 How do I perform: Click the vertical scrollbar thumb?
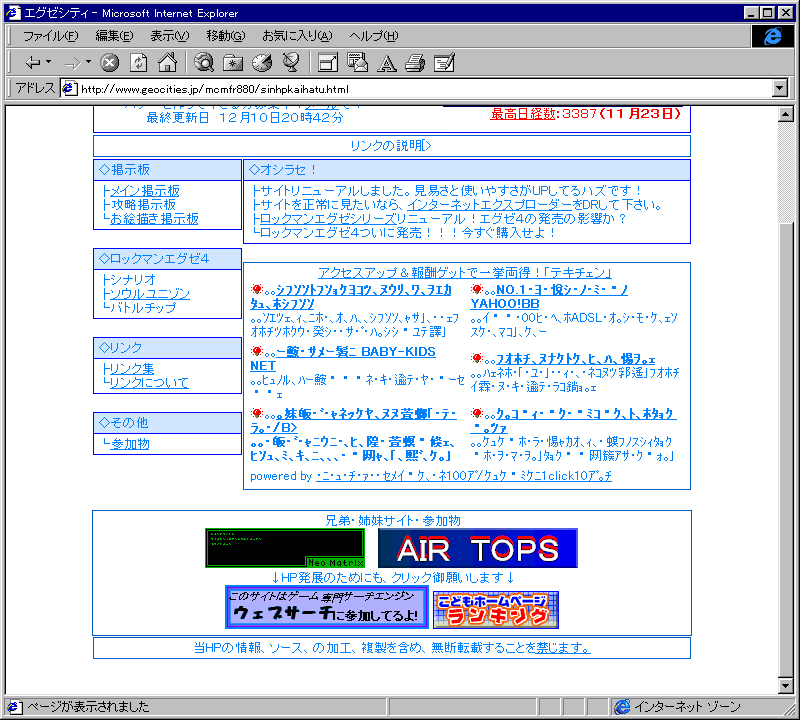click(786, 450)
